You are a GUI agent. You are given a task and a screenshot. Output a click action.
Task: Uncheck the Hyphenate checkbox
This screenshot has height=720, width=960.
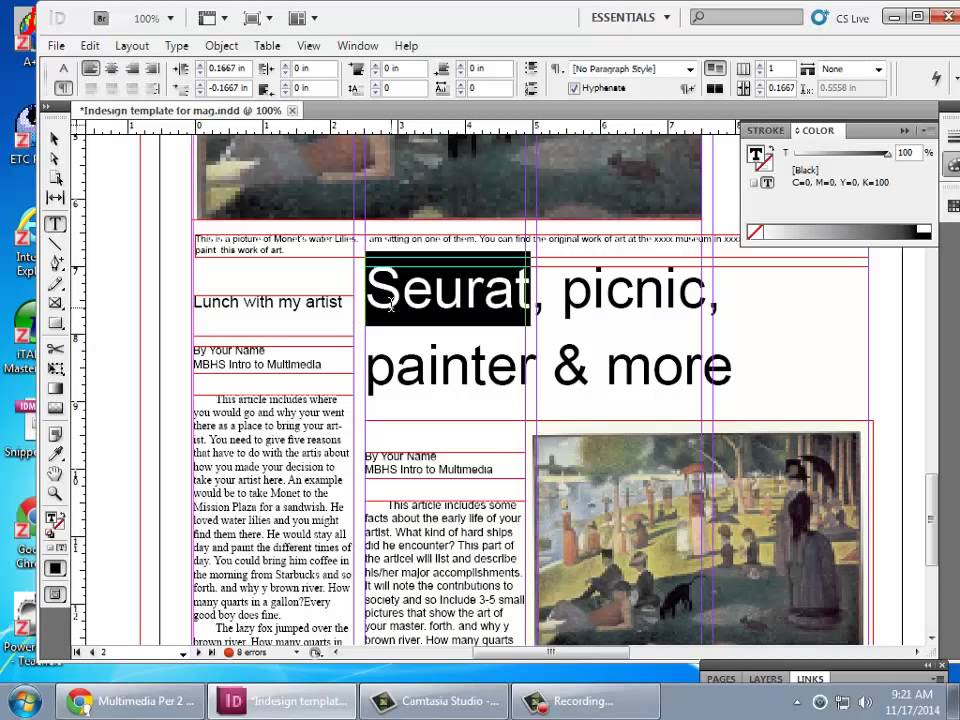point(573,89)
